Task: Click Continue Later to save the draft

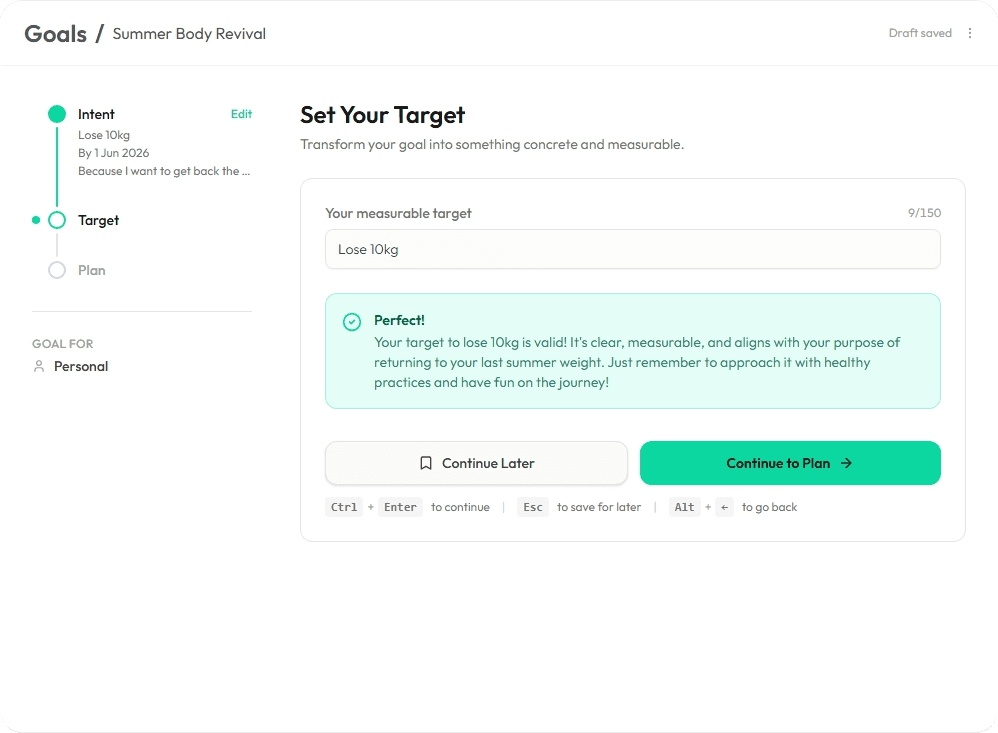Action: (x=476, y=463)
